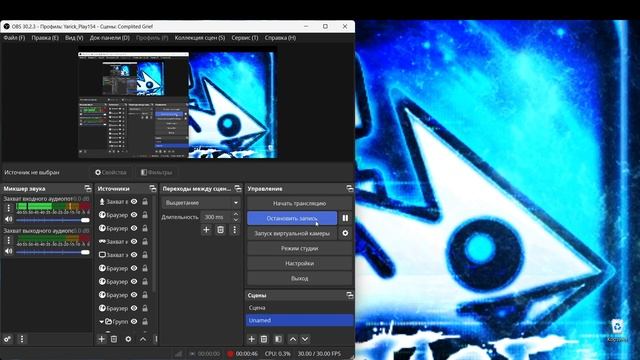Float the Сцены dock panel

click(349, 295)
